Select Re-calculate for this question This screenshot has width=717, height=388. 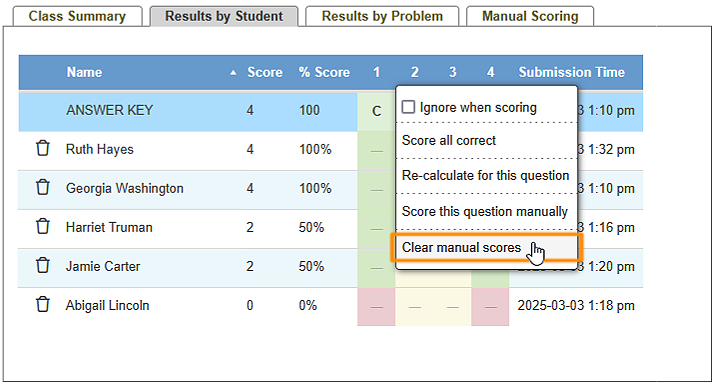487,175
